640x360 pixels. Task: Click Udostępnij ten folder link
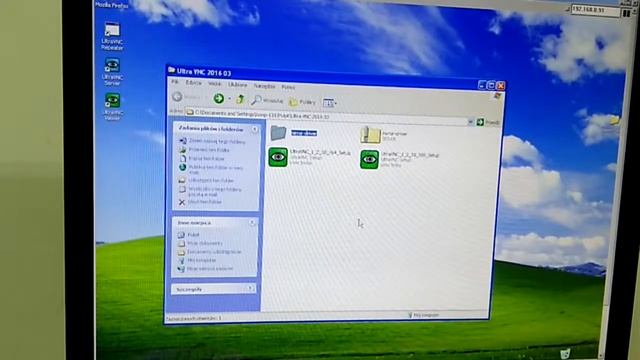(x=211, y=180)
